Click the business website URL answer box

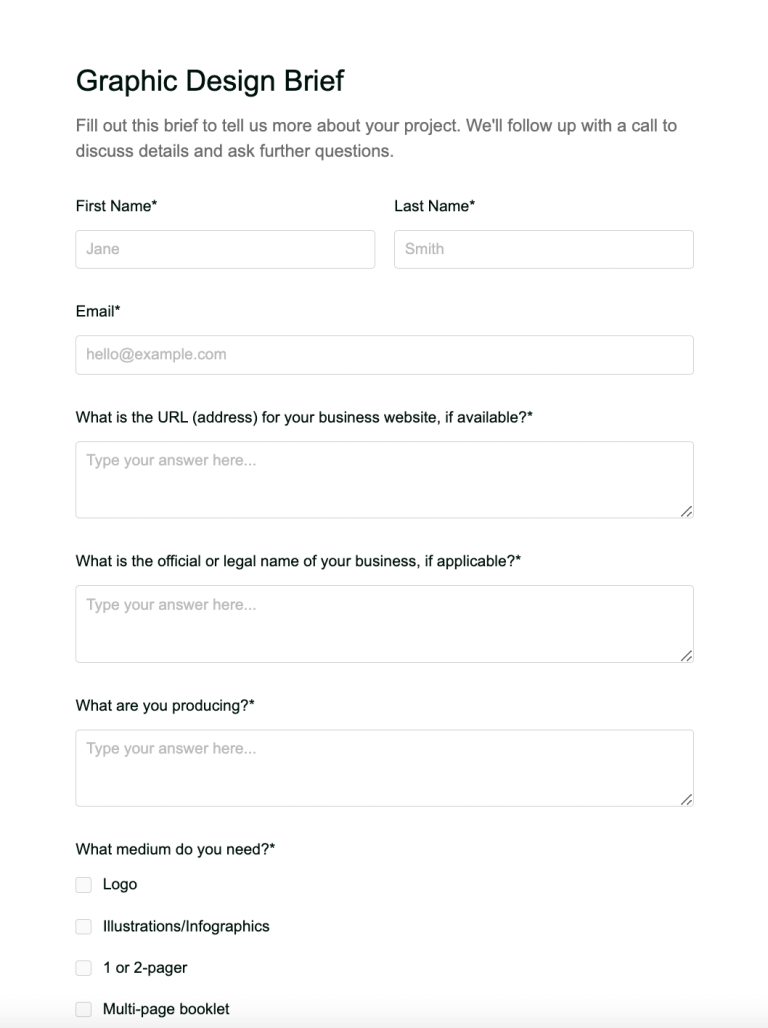(384, 478)
